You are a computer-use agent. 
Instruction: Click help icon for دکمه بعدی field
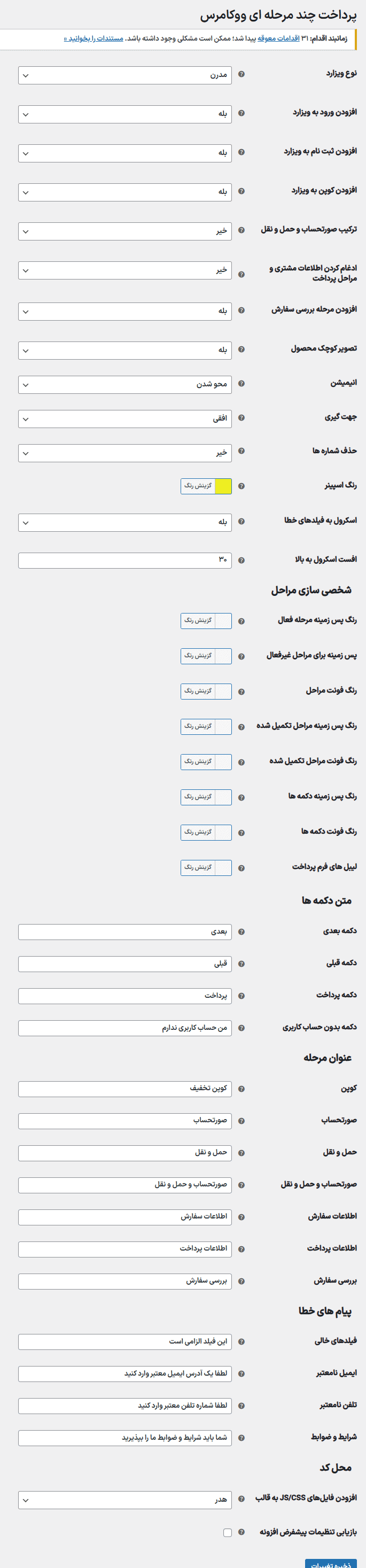241,932
